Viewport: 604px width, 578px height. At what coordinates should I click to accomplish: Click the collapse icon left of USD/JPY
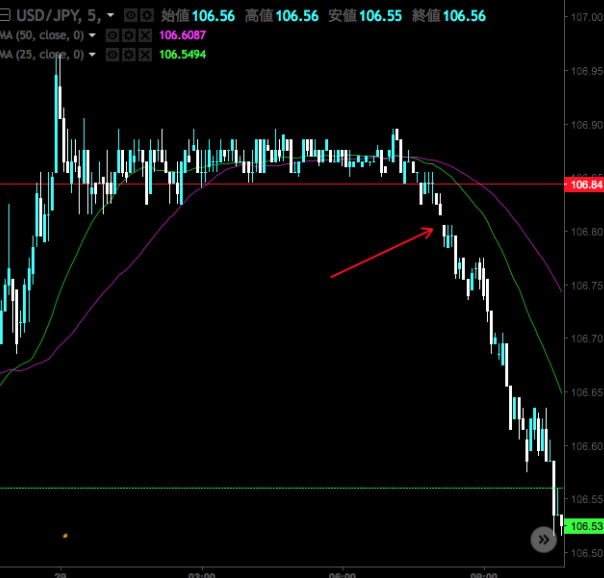(x=5, y=16)
